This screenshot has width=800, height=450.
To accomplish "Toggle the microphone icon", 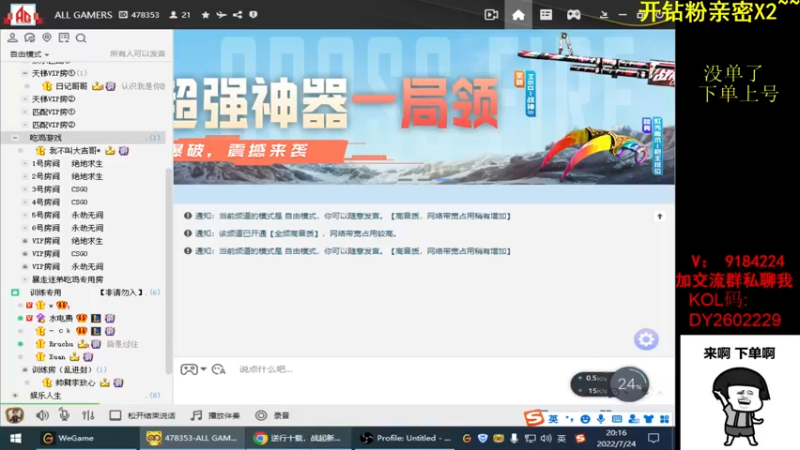I will coord(64,415).
